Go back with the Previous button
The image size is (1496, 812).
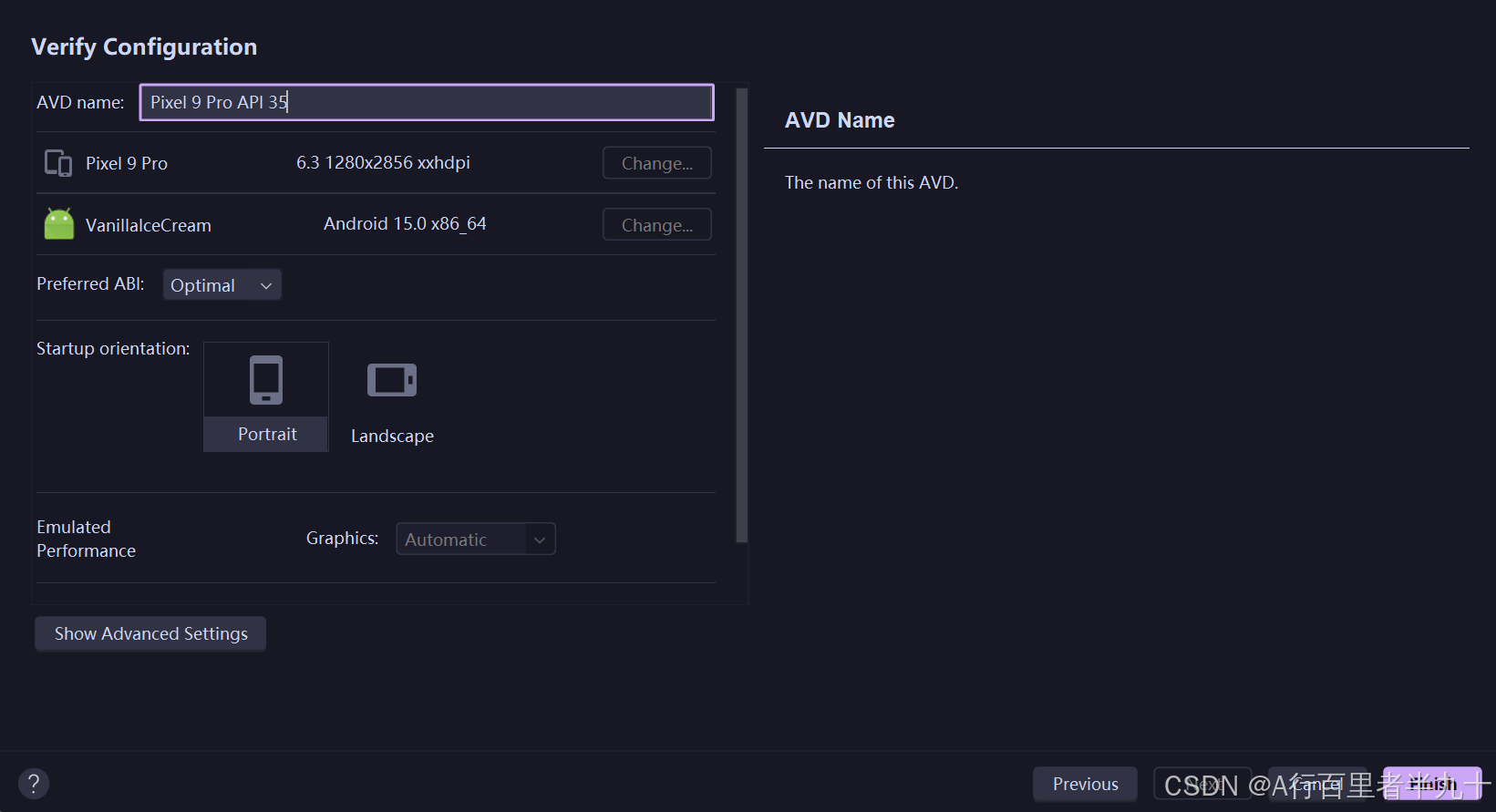pyautogui.click(x=1085, y=784)
